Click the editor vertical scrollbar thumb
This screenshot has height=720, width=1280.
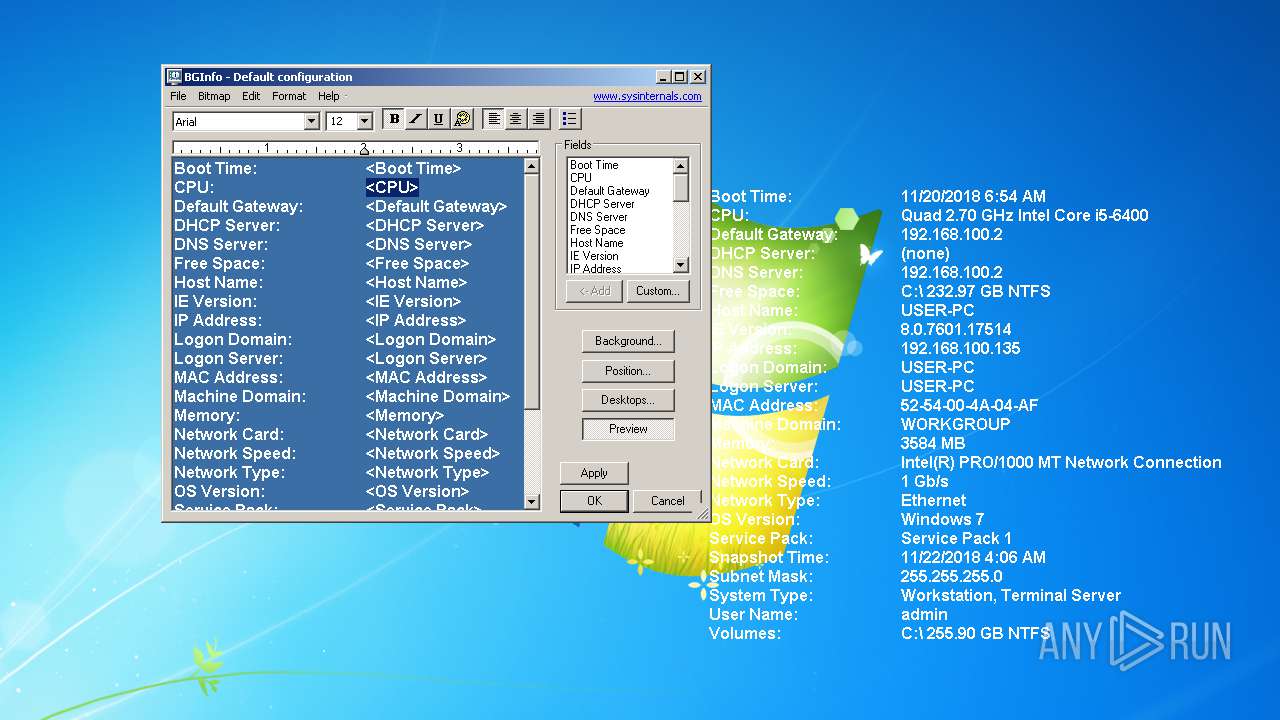pyautogui.click(x=532, y=291)
